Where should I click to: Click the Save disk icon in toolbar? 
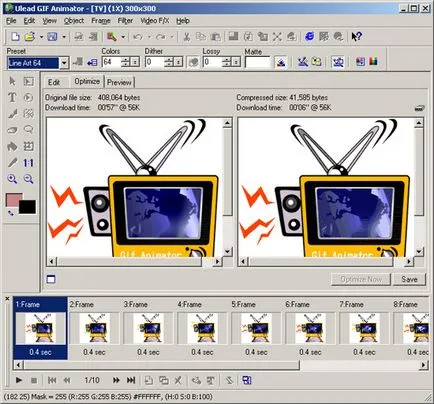coord(52,36)
